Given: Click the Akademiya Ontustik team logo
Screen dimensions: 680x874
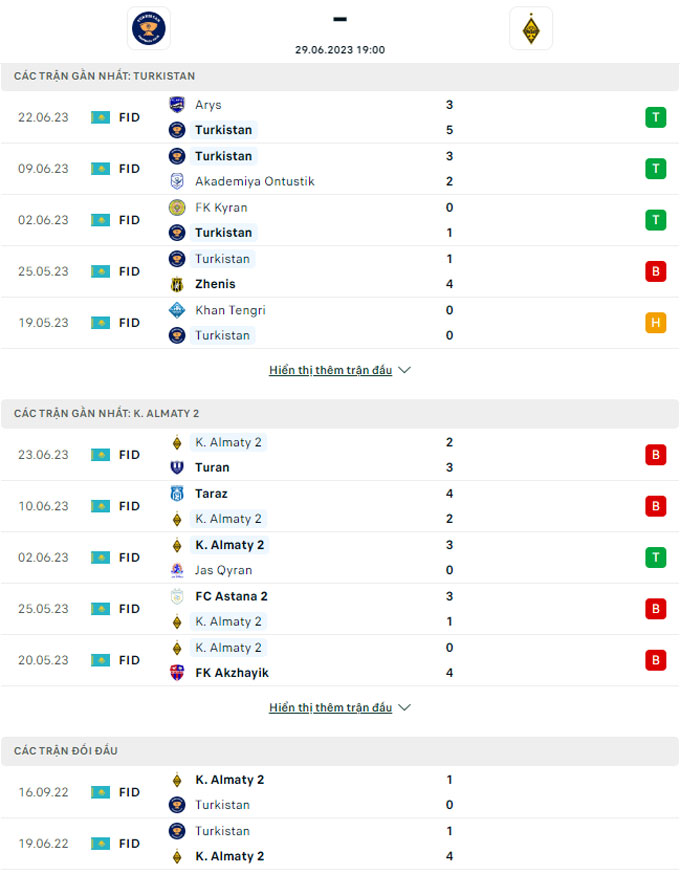Looking at the screenshot, I should coord(177,181).
